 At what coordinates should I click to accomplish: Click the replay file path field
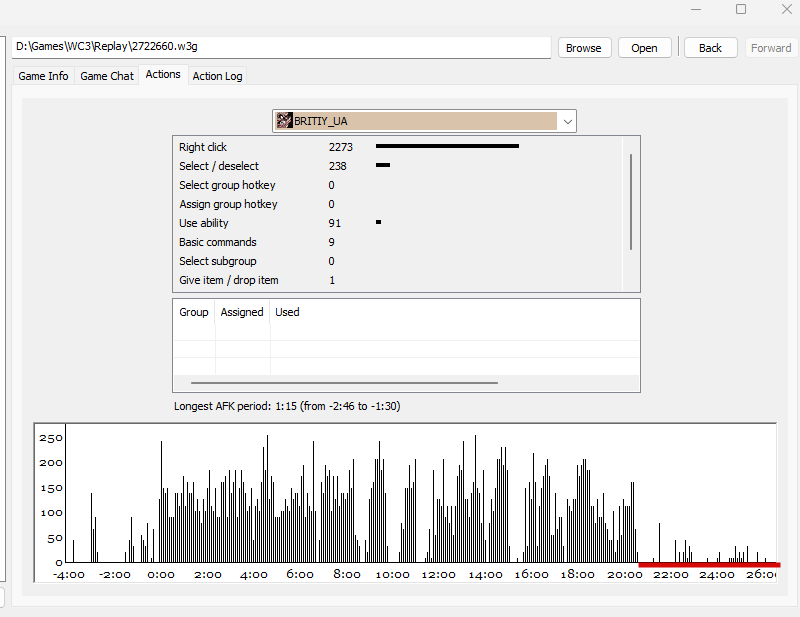(281, 47)
